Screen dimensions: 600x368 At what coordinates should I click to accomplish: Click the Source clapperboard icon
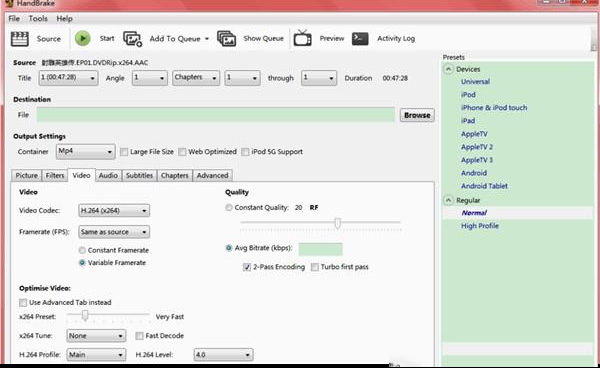click(20, 39)
